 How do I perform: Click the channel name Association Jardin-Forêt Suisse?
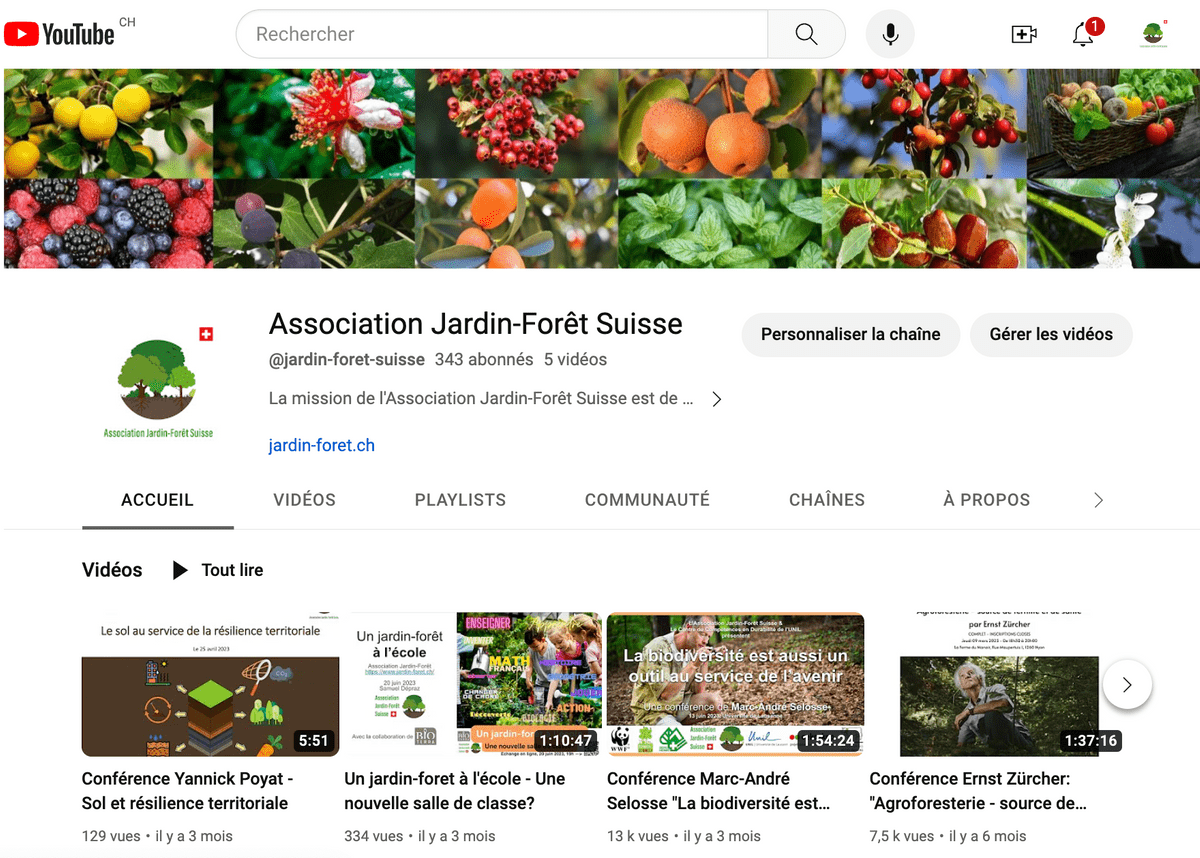point(476,324)
